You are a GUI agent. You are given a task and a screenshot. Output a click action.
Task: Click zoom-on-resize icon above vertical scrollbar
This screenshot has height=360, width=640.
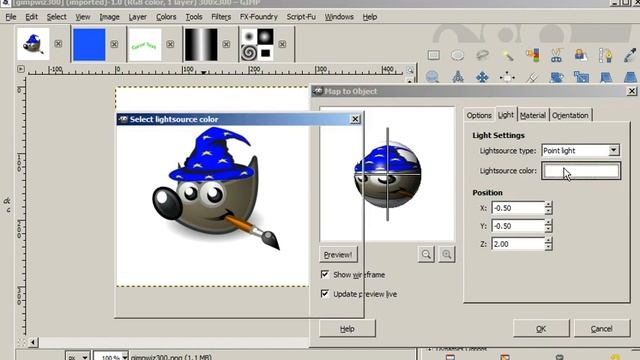click(x=410, y=70)
